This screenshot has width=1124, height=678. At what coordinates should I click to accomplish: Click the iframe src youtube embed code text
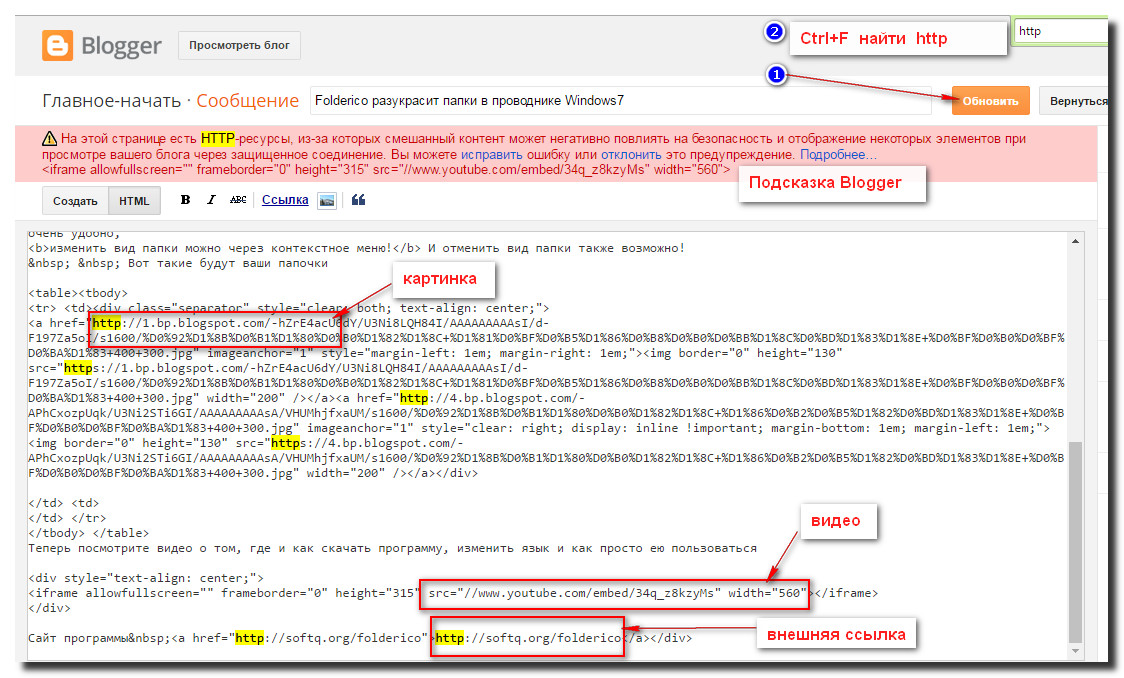614,593
